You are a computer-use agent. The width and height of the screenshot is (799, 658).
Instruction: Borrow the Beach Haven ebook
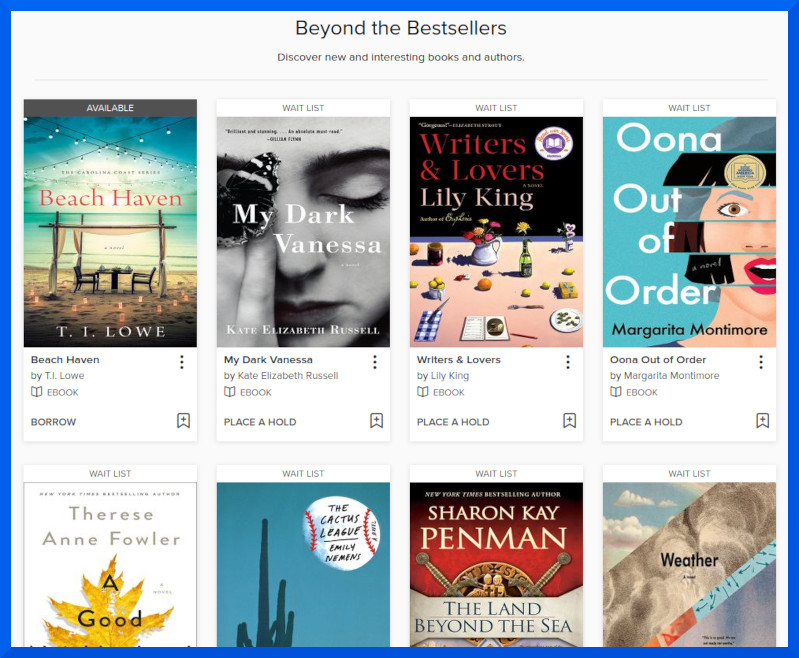(x=54, y=422)
